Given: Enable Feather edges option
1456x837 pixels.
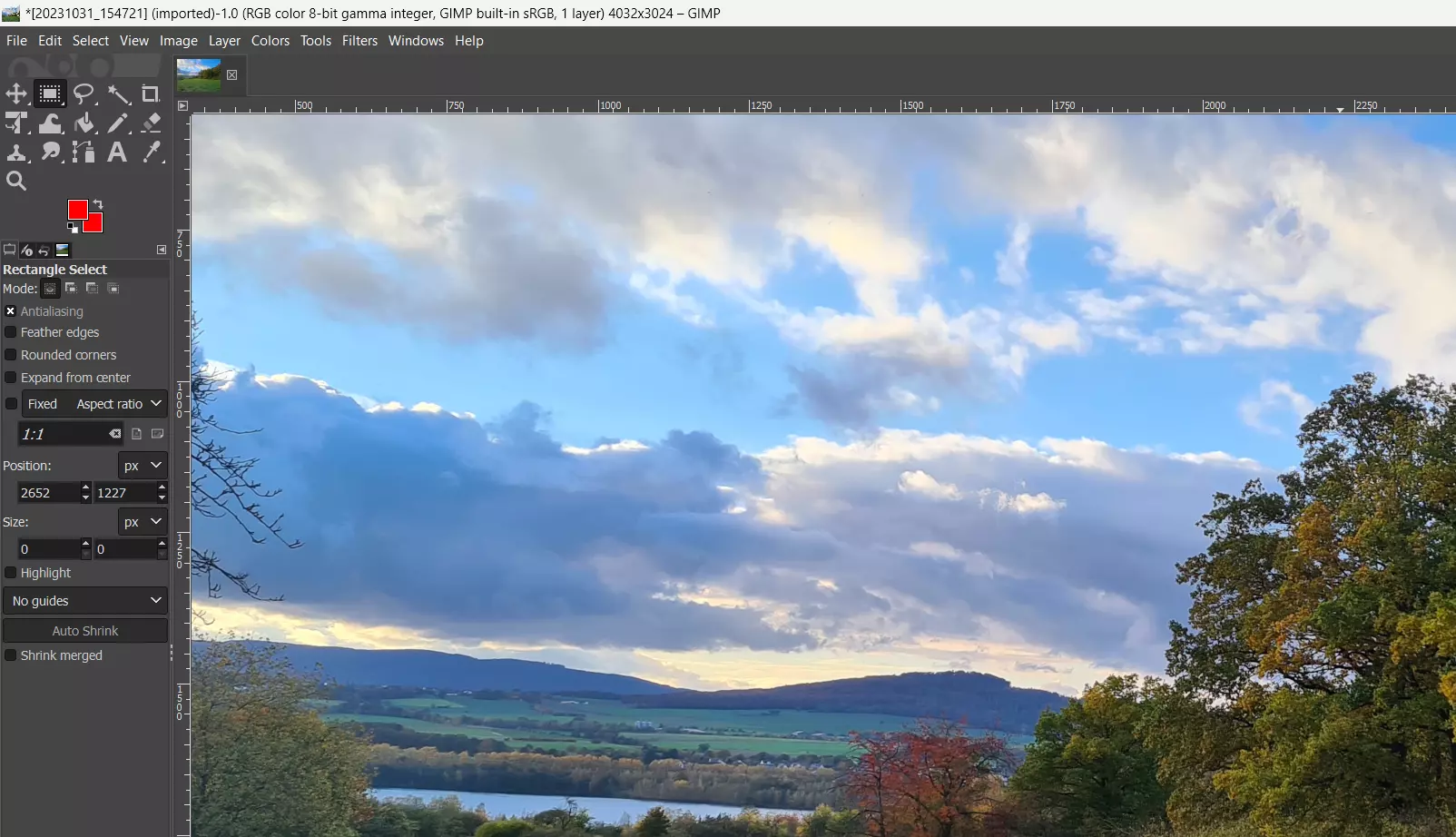Looking at the screenshot, I should (10, 332).
